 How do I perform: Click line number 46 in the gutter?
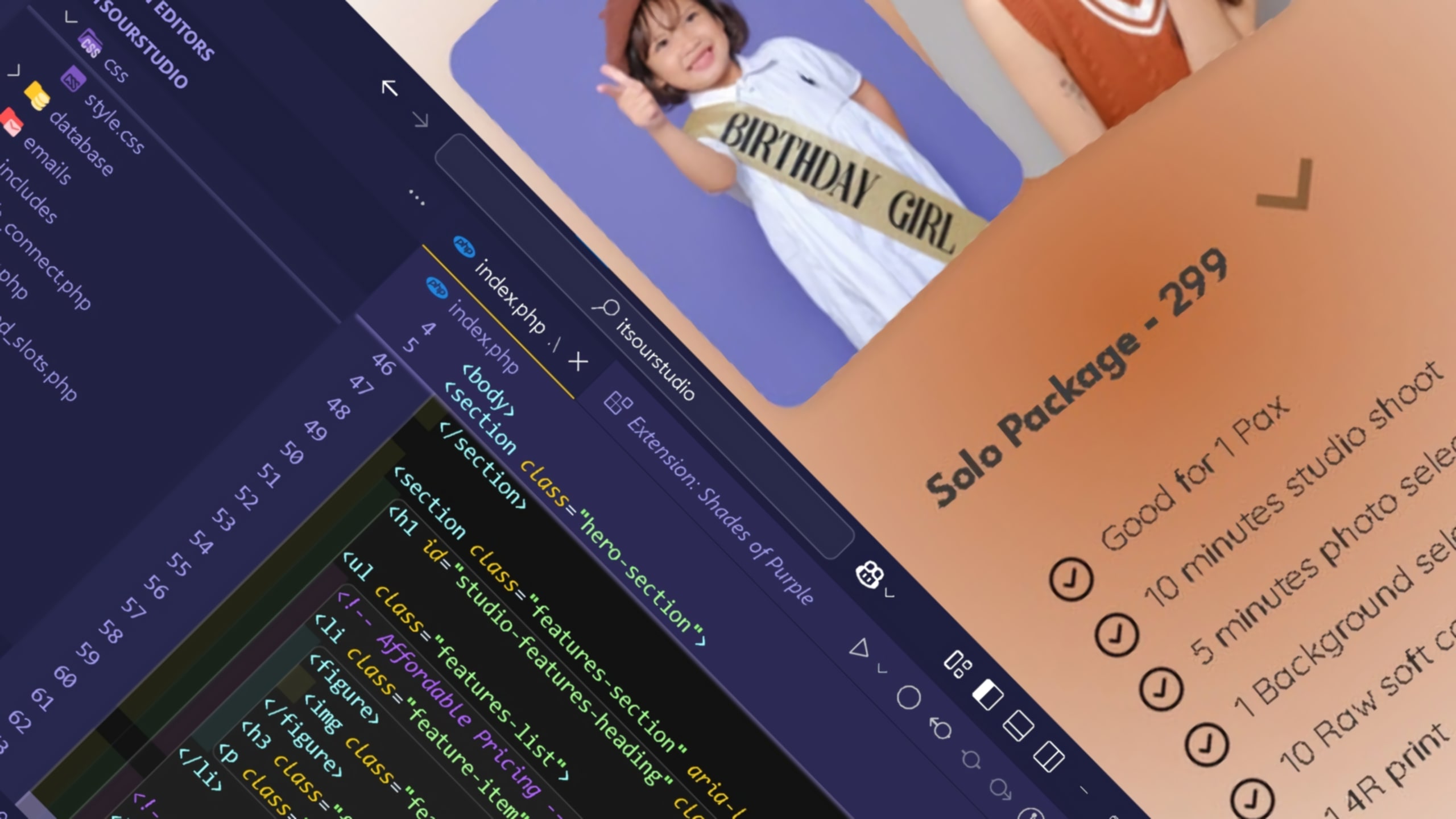(x=383, y=365)
